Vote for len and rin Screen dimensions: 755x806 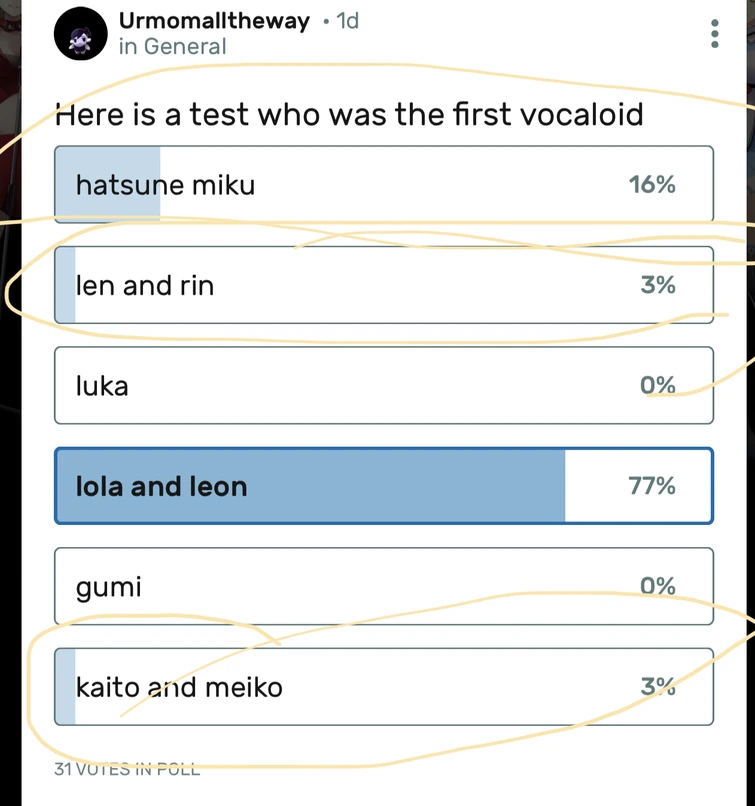pyautogui.click(x=384, y=285)
